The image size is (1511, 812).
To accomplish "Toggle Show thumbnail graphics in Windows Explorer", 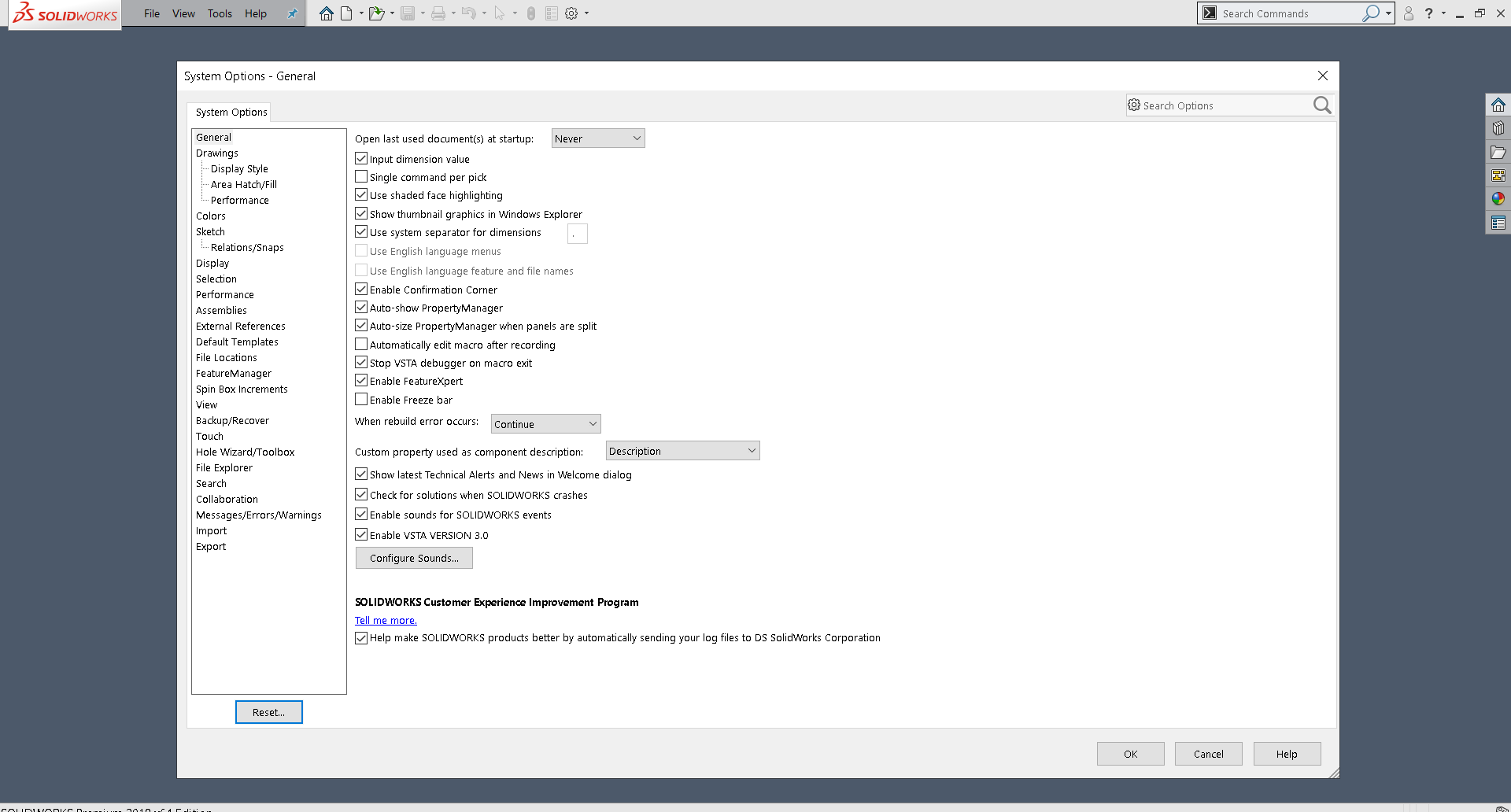I will 361,214.
